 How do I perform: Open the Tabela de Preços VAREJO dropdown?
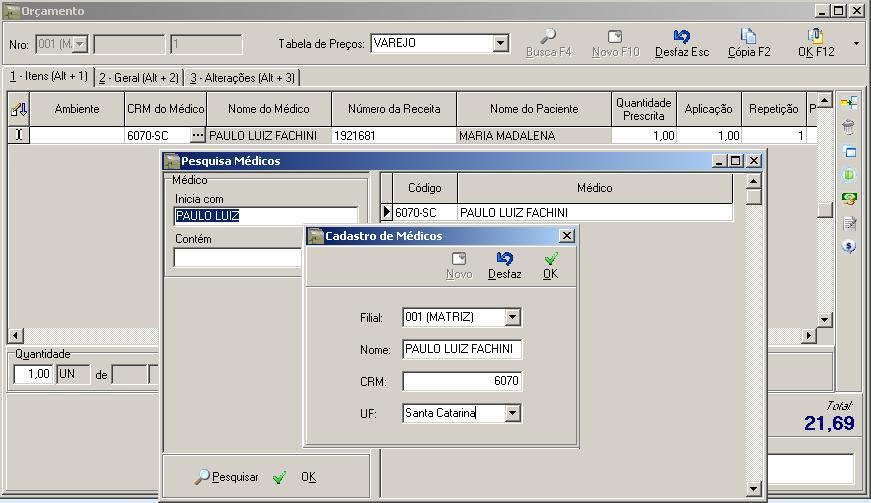tap(500, 43)
